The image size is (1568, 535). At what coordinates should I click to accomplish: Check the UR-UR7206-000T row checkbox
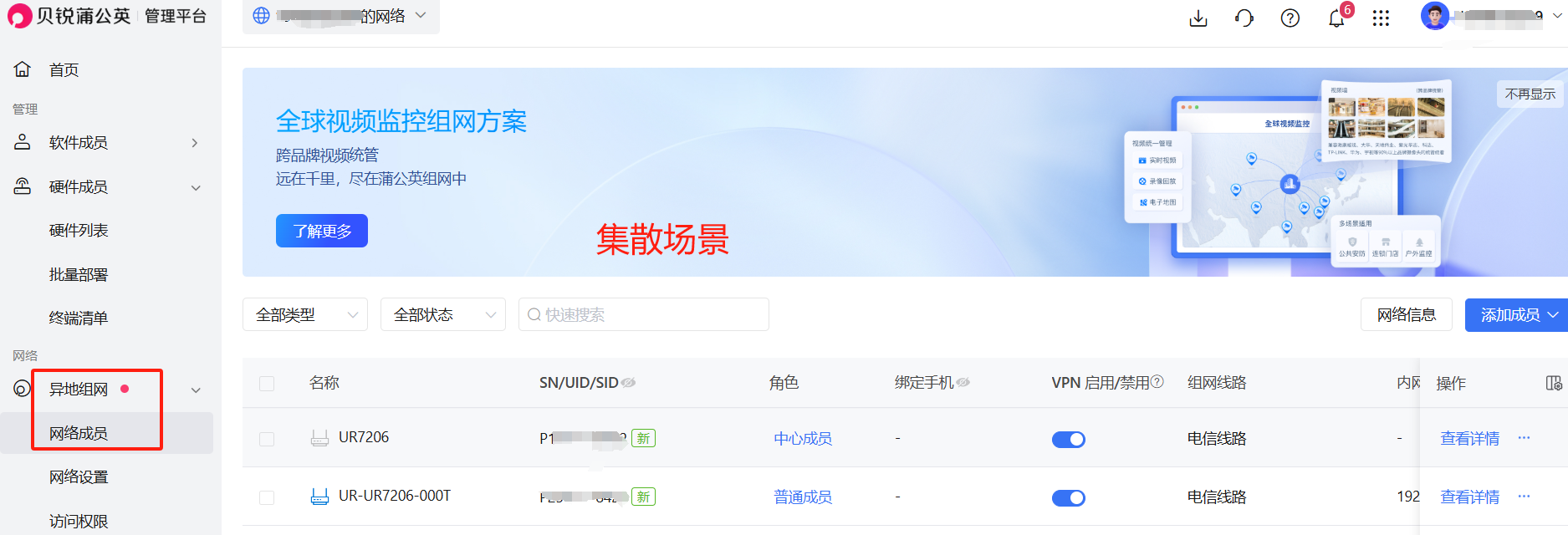(x=267, y=497)
